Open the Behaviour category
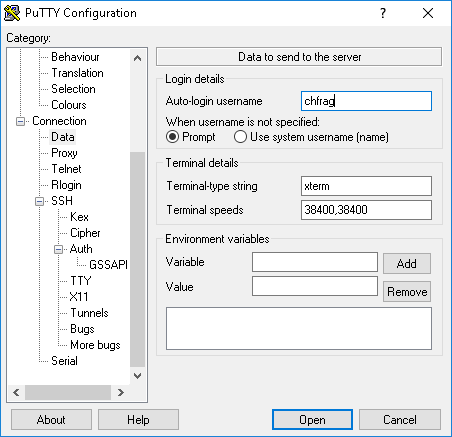 (x=75, y=57)
